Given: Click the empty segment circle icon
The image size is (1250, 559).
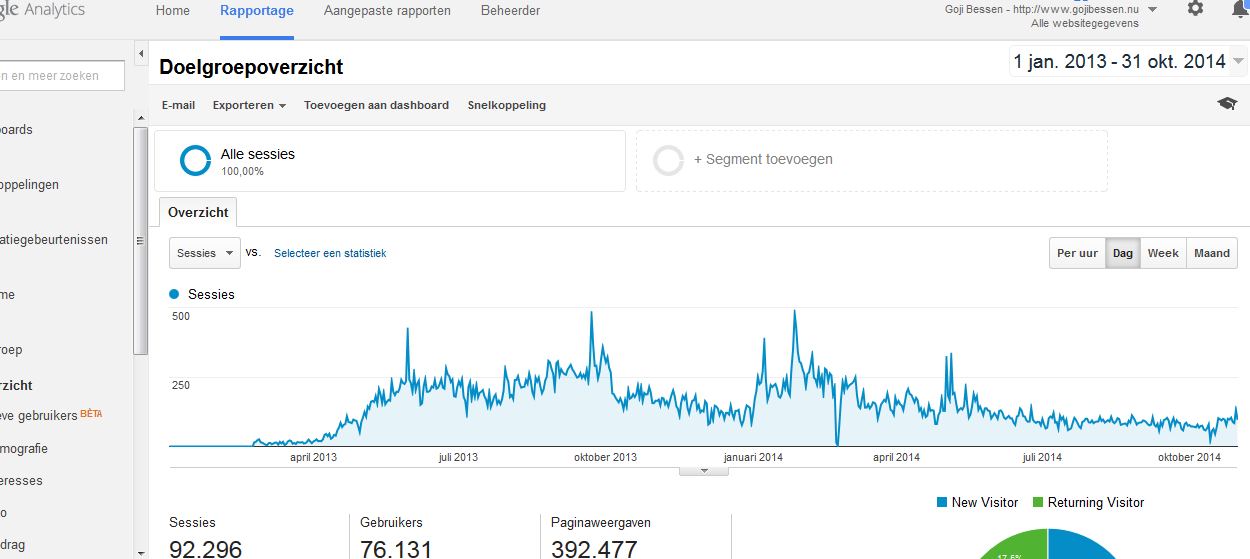Looking at the screenshot, I should [668, 160].
